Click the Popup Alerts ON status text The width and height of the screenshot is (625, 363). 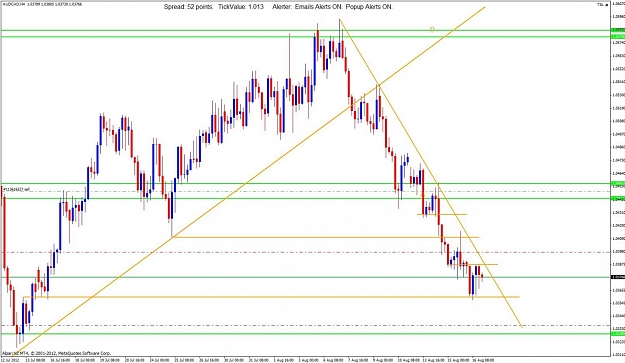pyautogui.click(x=369, y=7)
